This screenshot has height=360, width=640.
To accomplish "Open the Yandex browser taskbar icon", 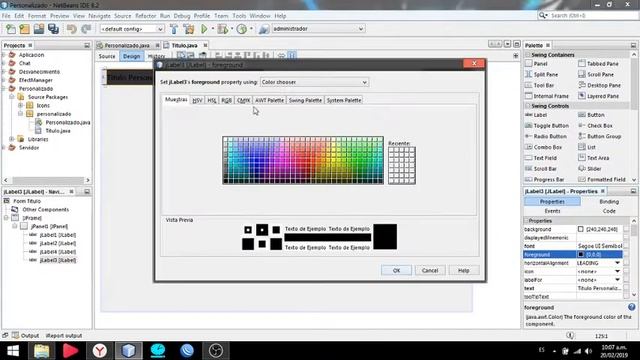I will [100, 351].
